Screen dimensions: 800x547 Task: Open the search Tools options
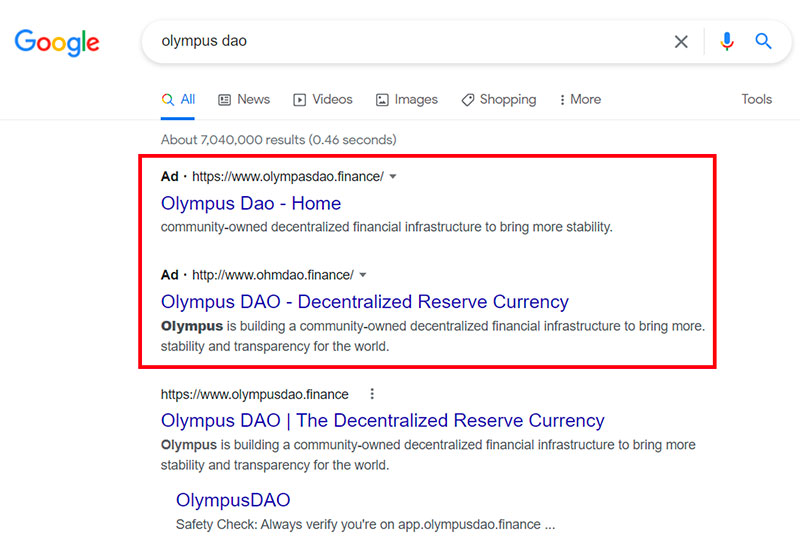756,100
